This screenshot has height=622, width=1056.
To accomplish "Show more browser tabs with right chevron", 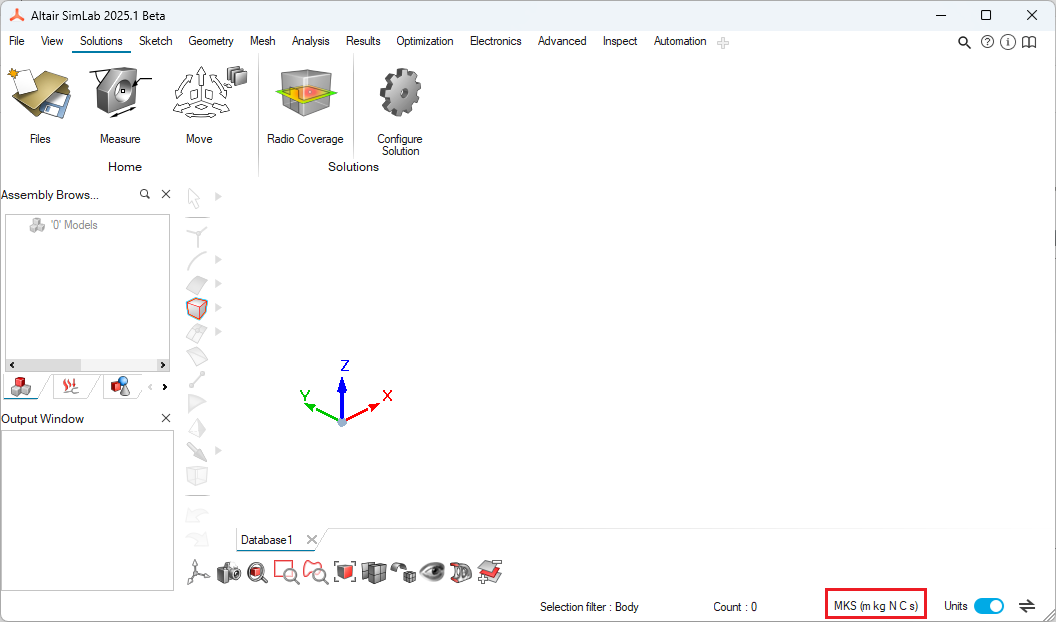I will pyautogui.click(x=165, y=387).
